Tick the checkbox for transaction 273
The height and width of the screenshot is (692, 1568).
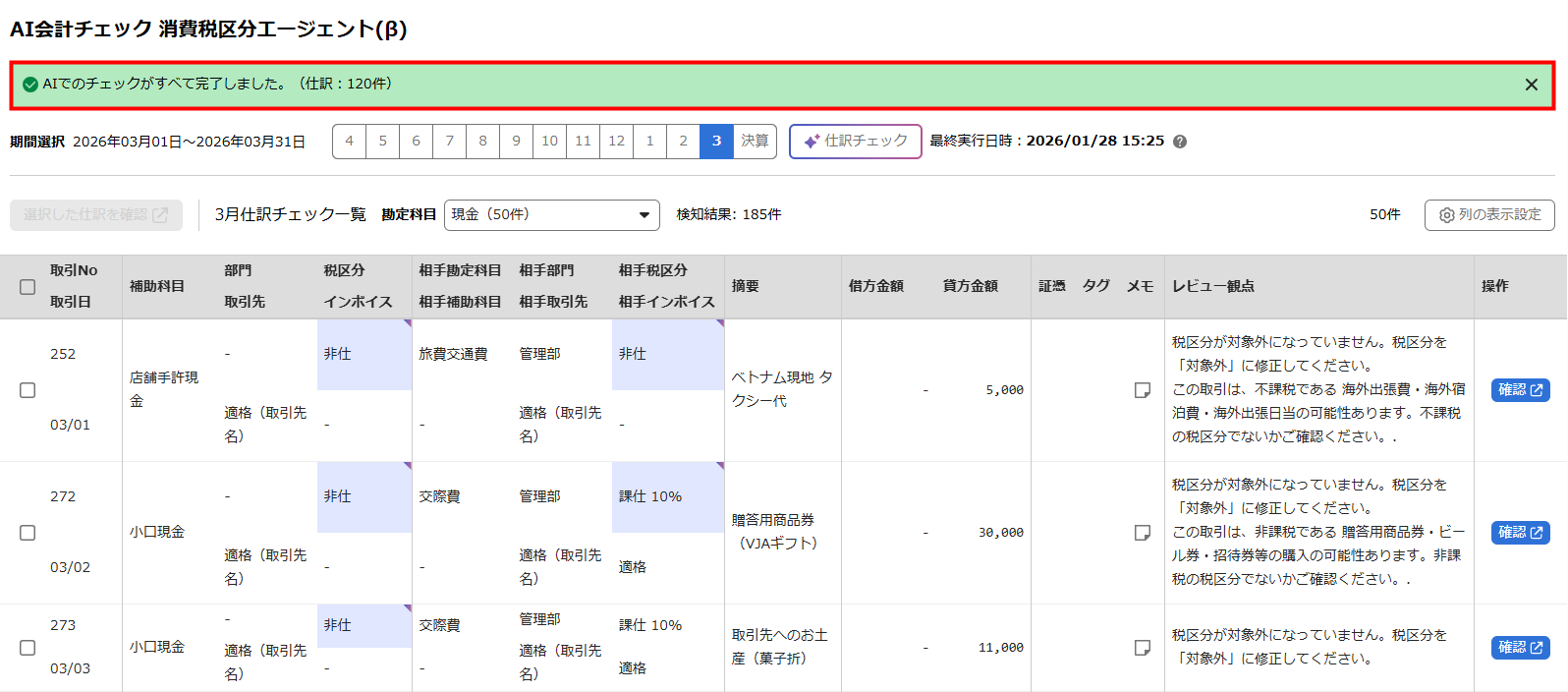click(x=28, y=648)
